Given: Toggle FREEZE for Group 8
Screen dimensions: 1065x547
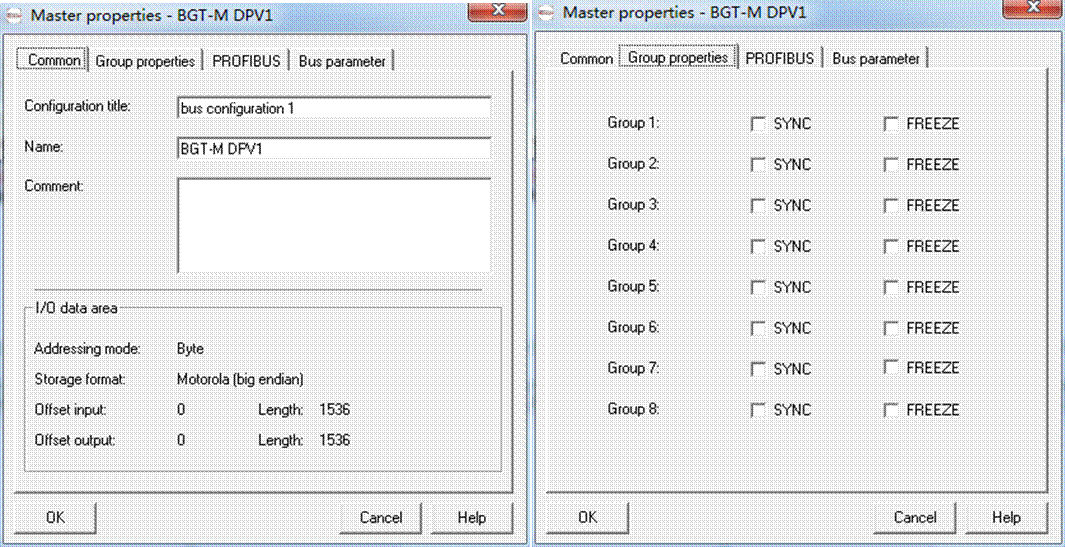Looking at the screenshot, I should coord(891,410).
